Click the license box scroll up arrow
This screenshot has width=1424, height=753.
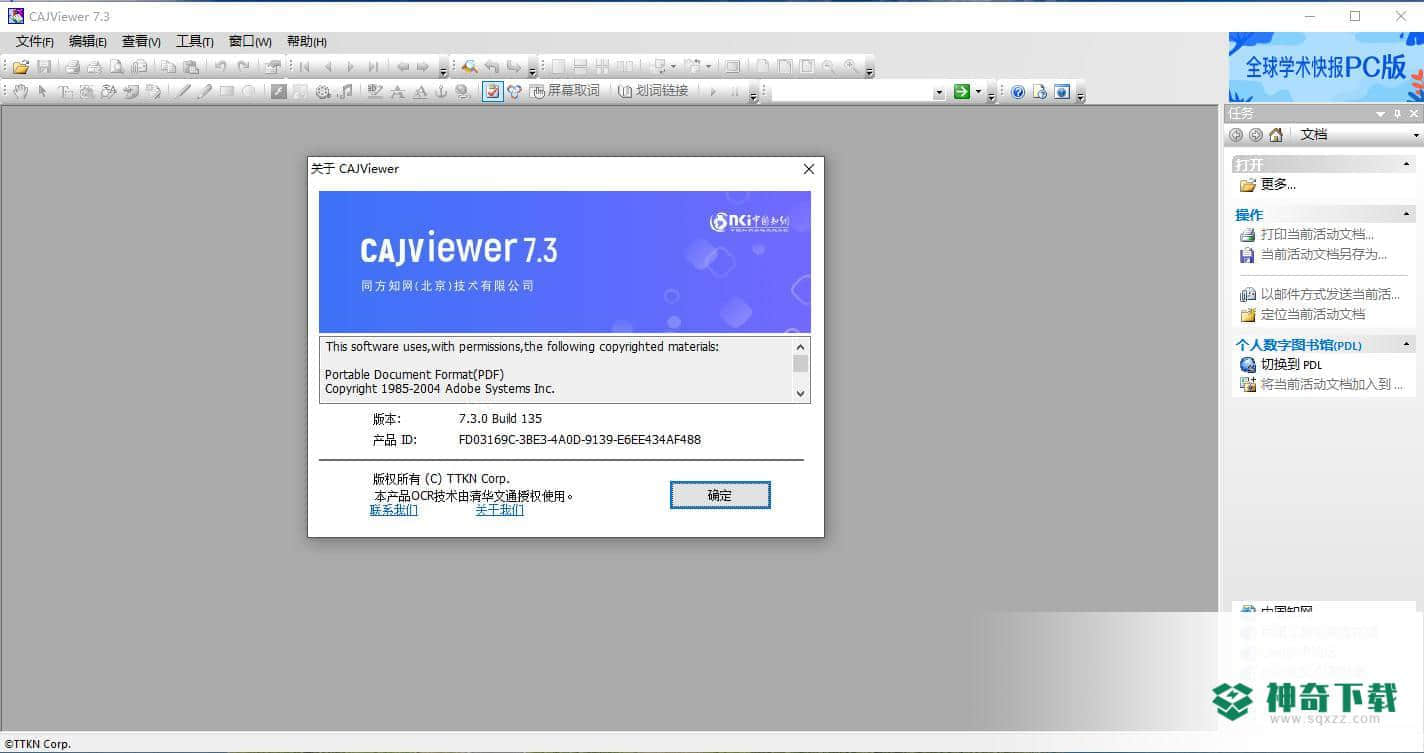coord(800,345)
